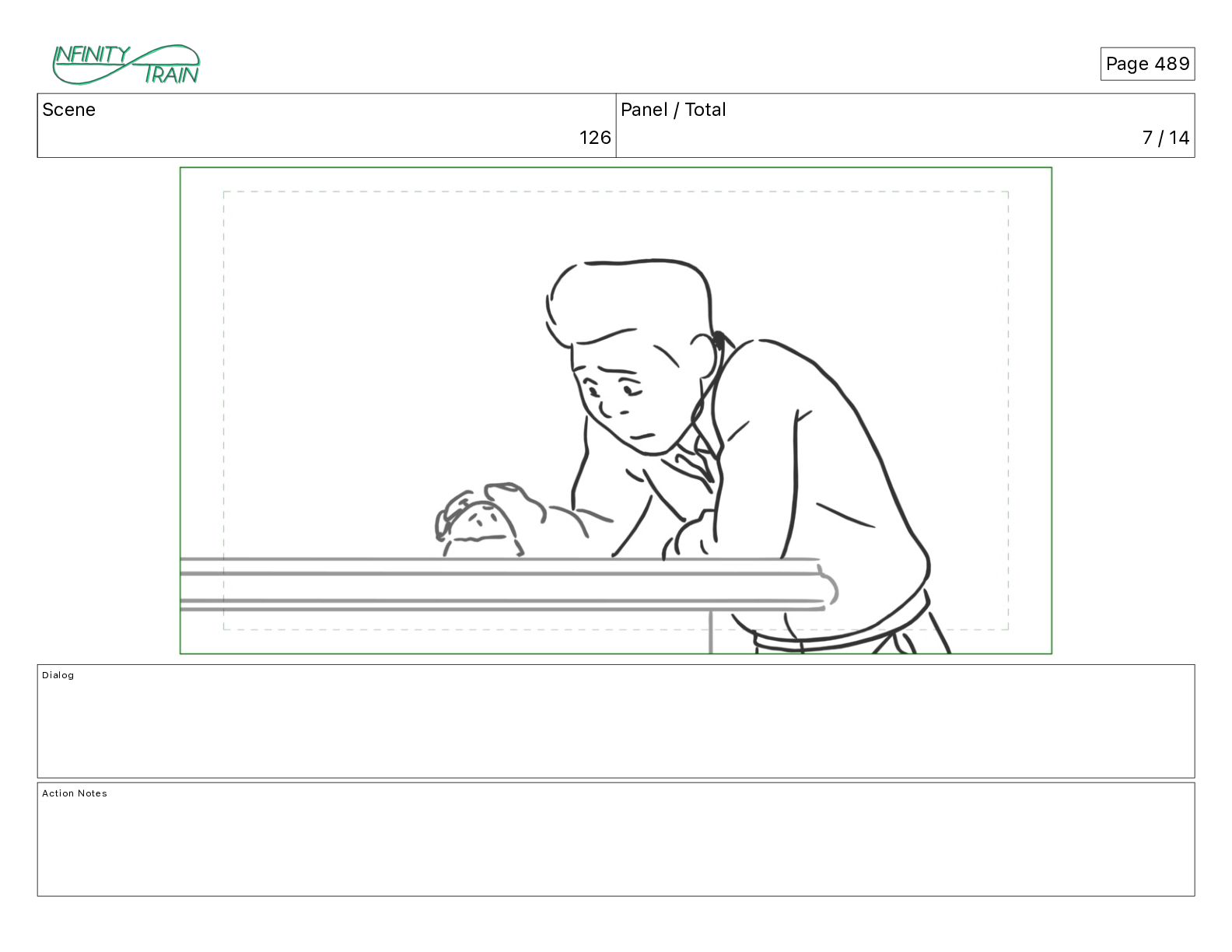Click inside the Dialog box
The image size is (1232, 952).
tap(616, 721)
